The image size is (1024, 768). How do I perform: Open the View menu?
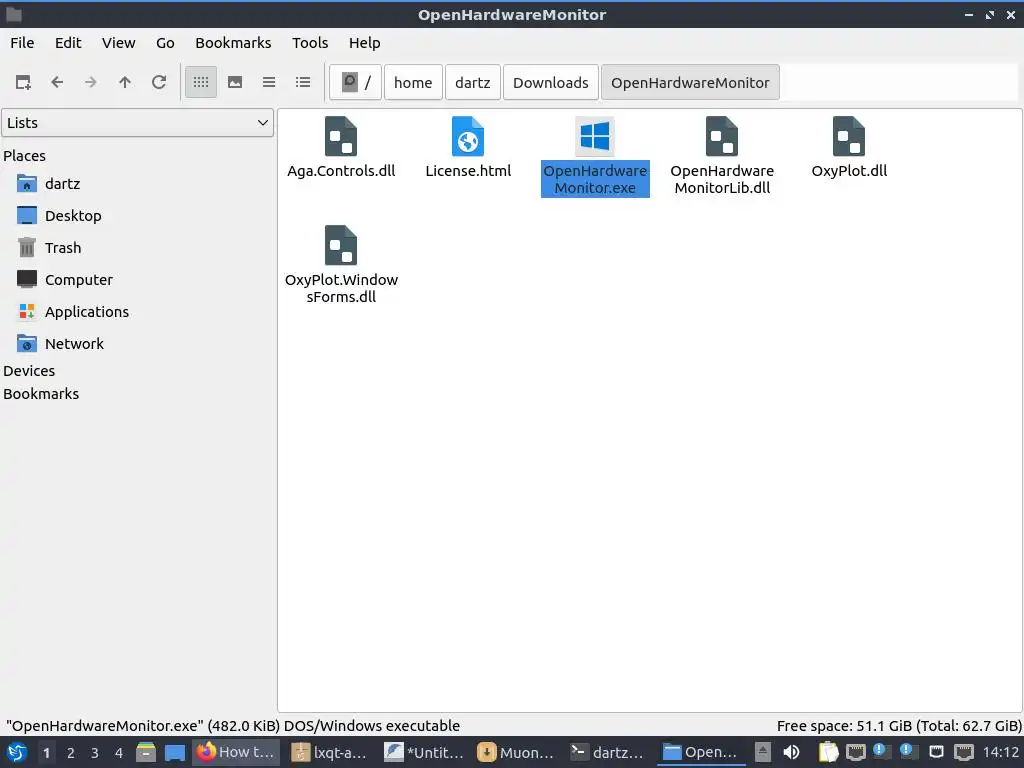click(x=118, y=43)
